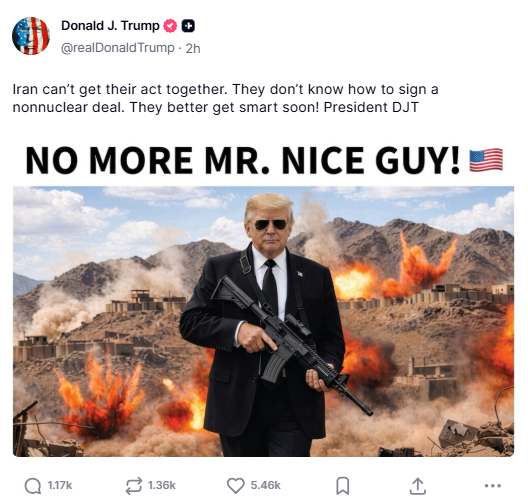Click the share upload arrow icon
The height and width of the screenshot is (504, 528).
tap(418, 486)
